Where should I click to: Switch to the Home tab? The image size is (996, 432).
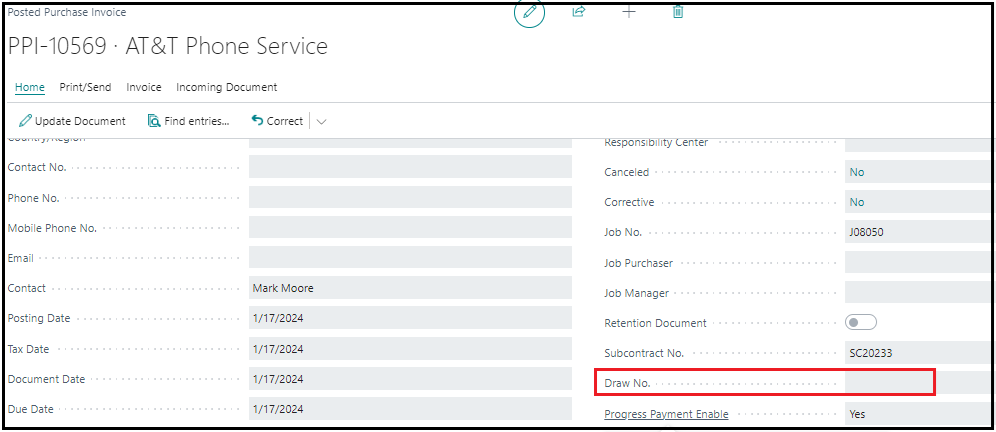(29, 87)
